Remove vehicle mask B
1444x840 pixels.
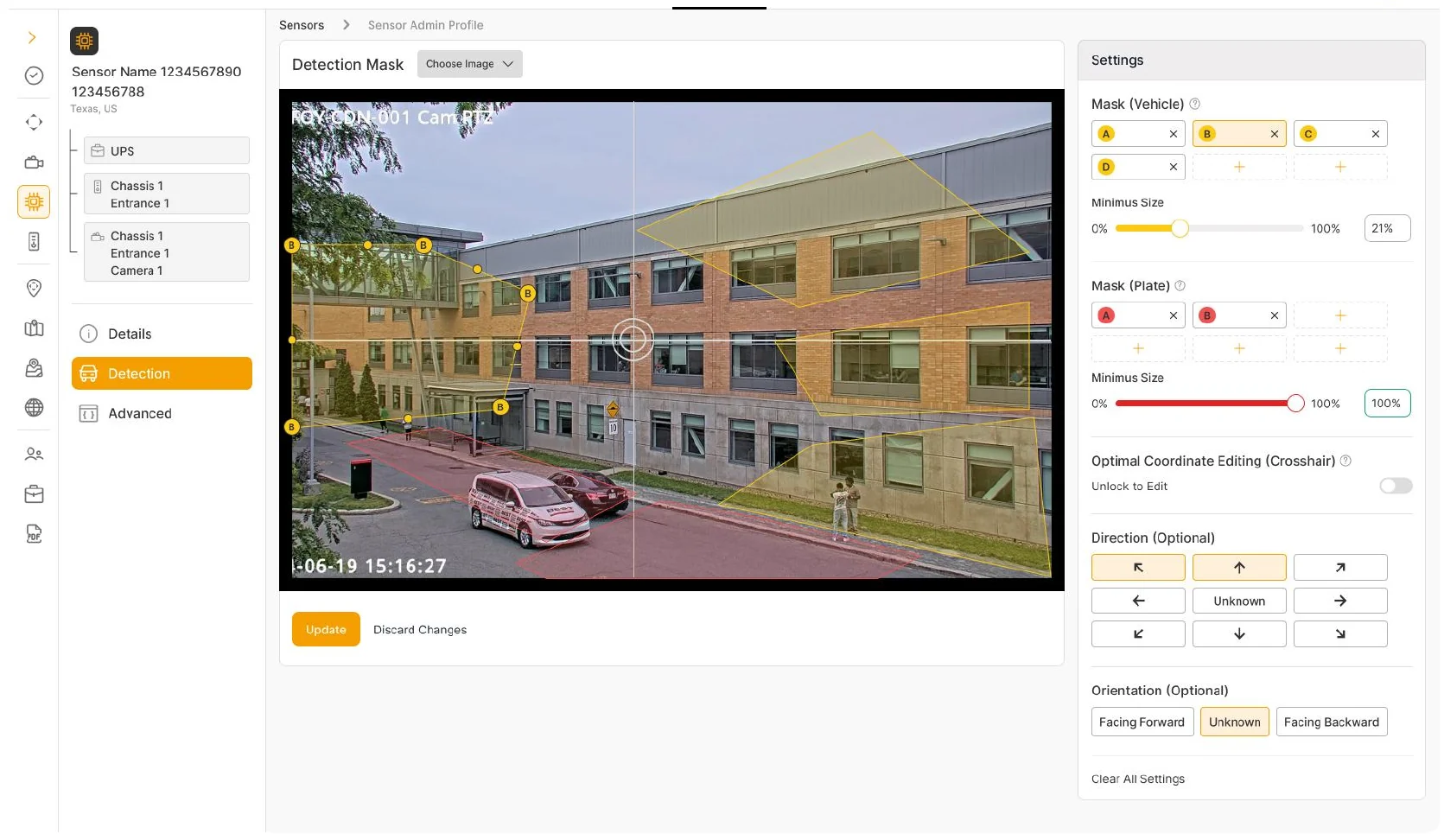pyautogui.click(x=1275, y=134)
